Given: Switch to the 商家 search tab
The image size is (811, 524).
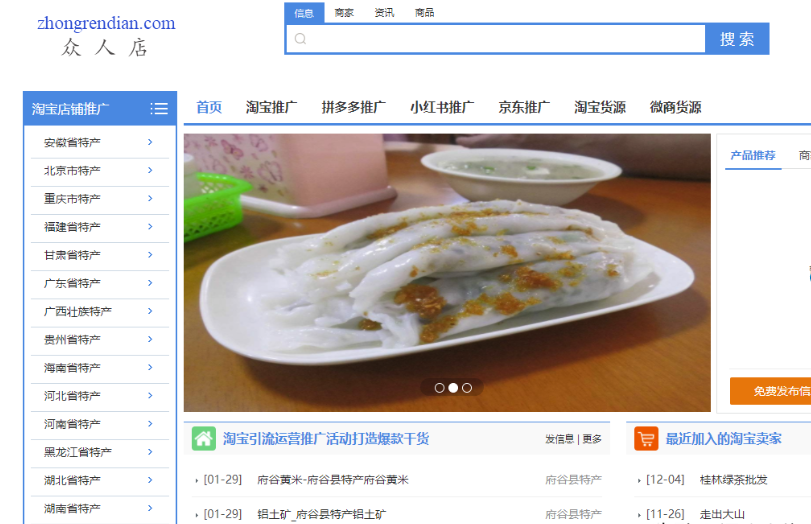Looking at the screenshot, I should coord(344,13).
